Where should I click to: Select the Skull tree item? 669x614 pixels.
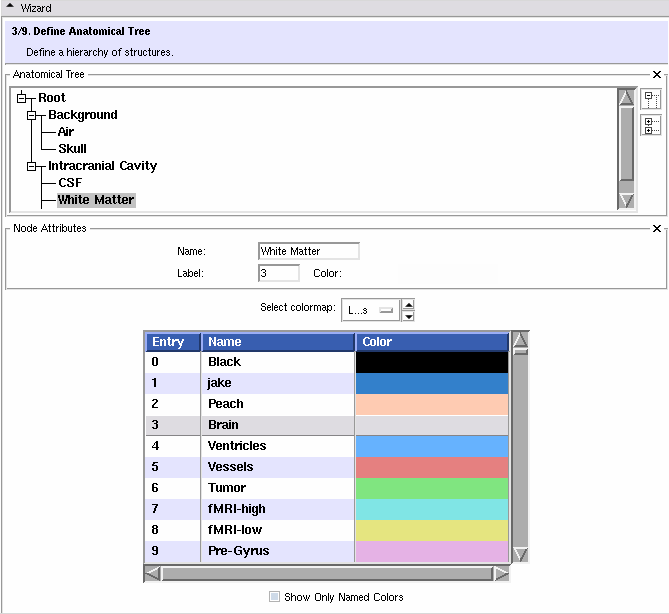click(72, 149)
